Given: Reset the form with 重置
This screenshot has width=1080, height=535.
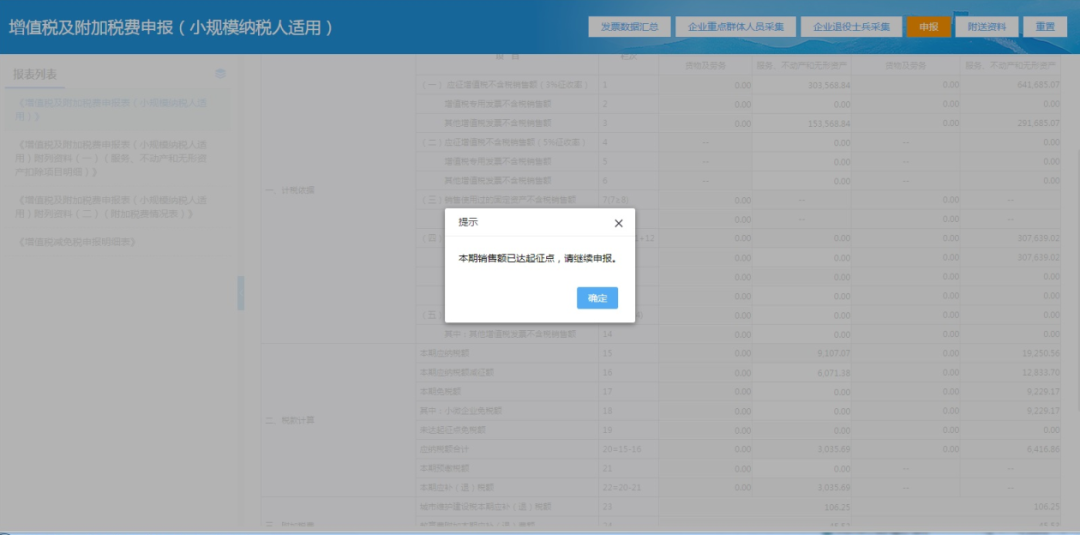Looking at the screenshot, I should [x=1045, y=27].
